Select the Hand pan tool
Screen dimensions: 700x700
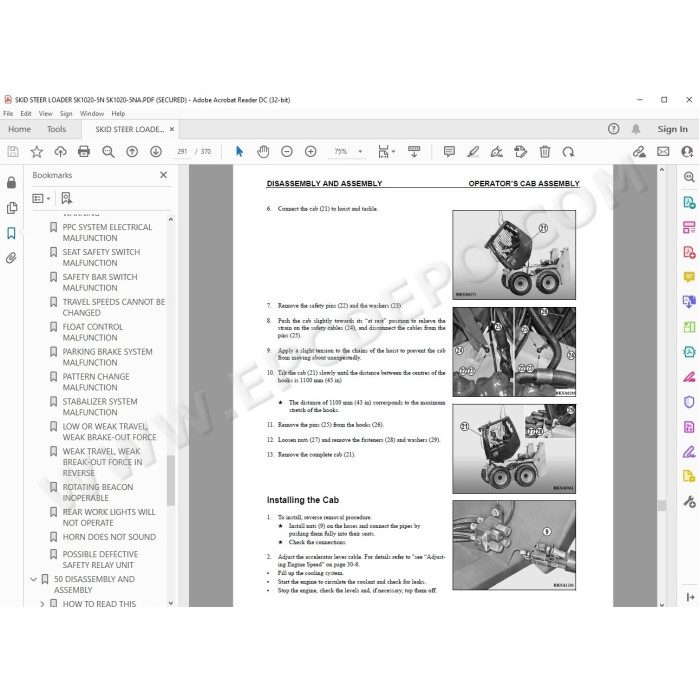pos(263,152)
